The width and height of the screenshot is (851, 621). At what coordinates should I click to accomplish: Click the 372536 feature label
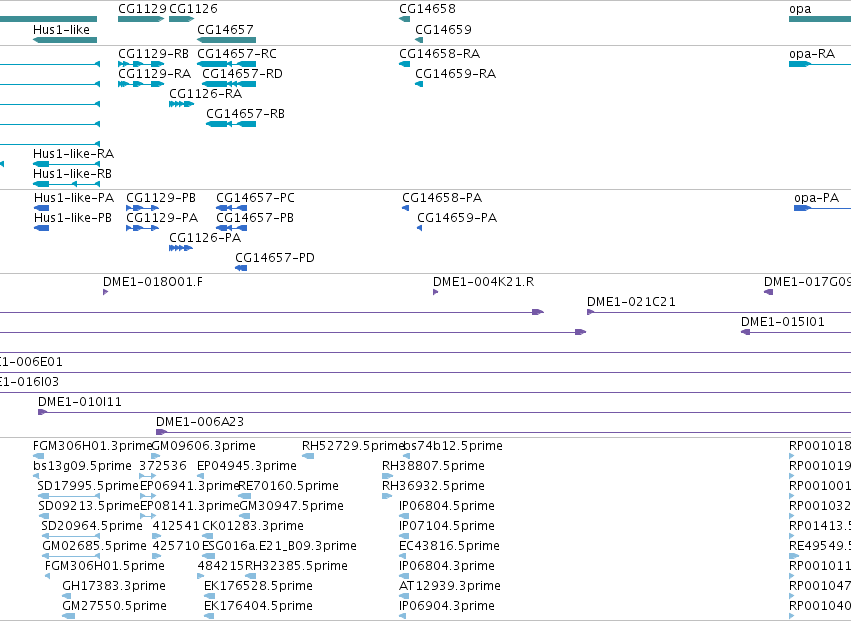point(163,466)
